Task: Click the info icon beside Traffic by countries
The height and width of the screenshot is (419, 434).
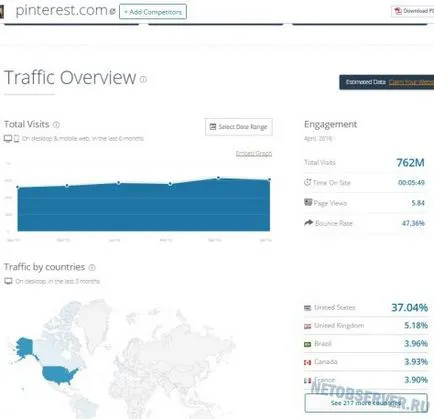Action: 92,267
